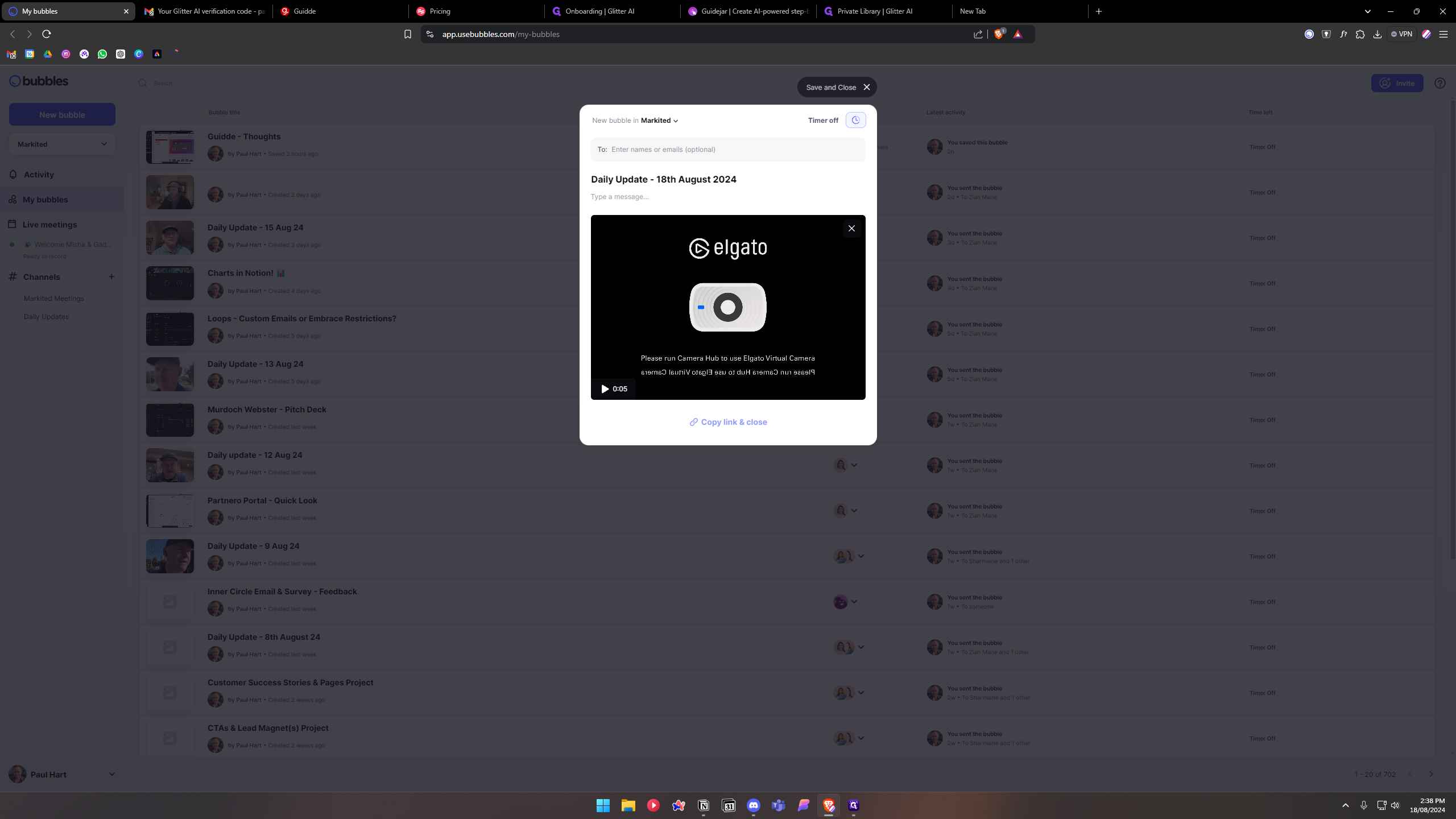Expand recipients for Daily update - 12 Aug 24
This screenshot has width=1456, height=819.
(x=854, y=465)
